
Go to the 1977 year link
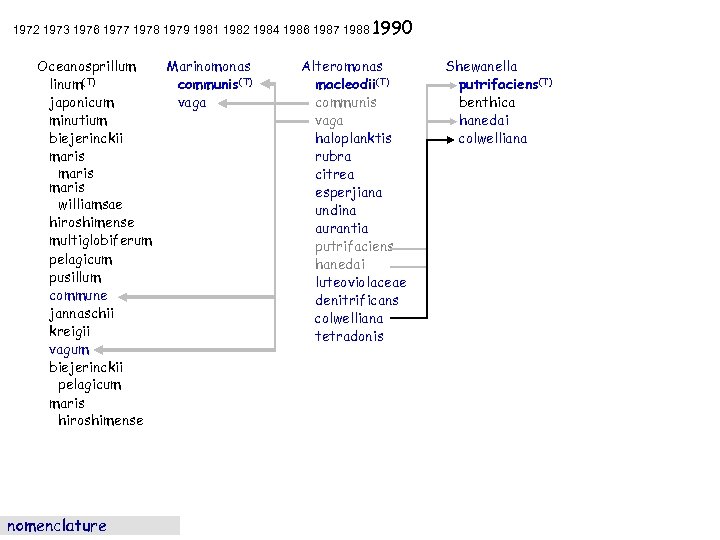(x=115, y=31)
